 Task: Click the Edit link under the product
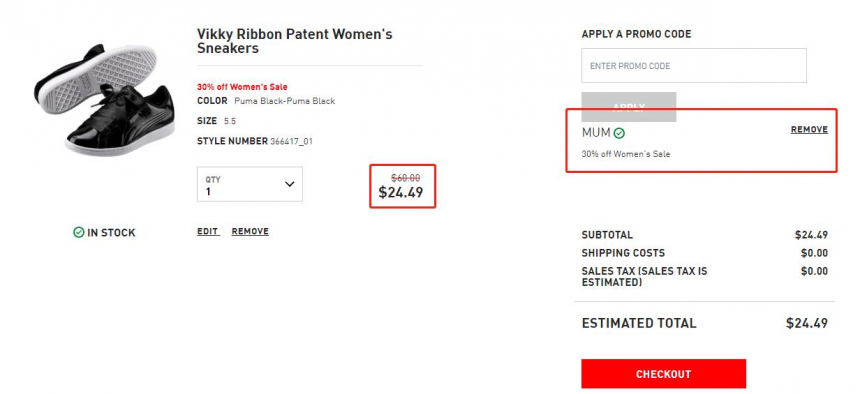(x=208, y=232)
